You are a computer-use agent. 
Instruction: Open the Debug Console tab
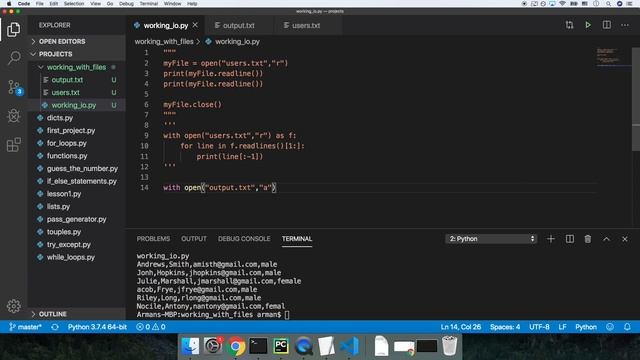point(244,239)
